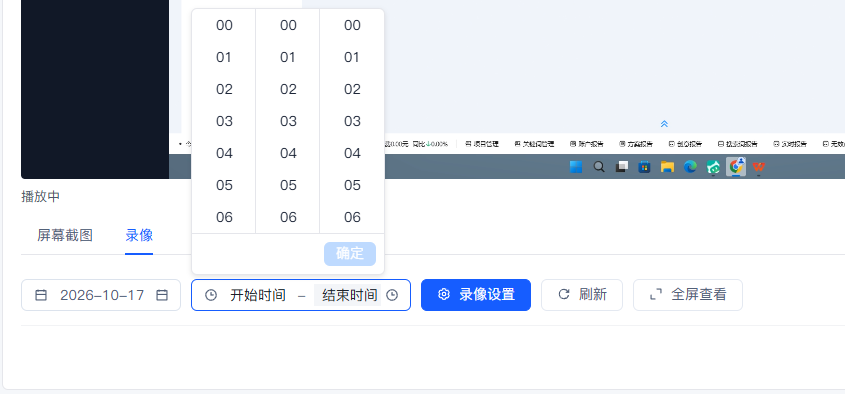Pick minute 02 in the middle time column
The image size is (845, 394).
click(x=288, y=89)
